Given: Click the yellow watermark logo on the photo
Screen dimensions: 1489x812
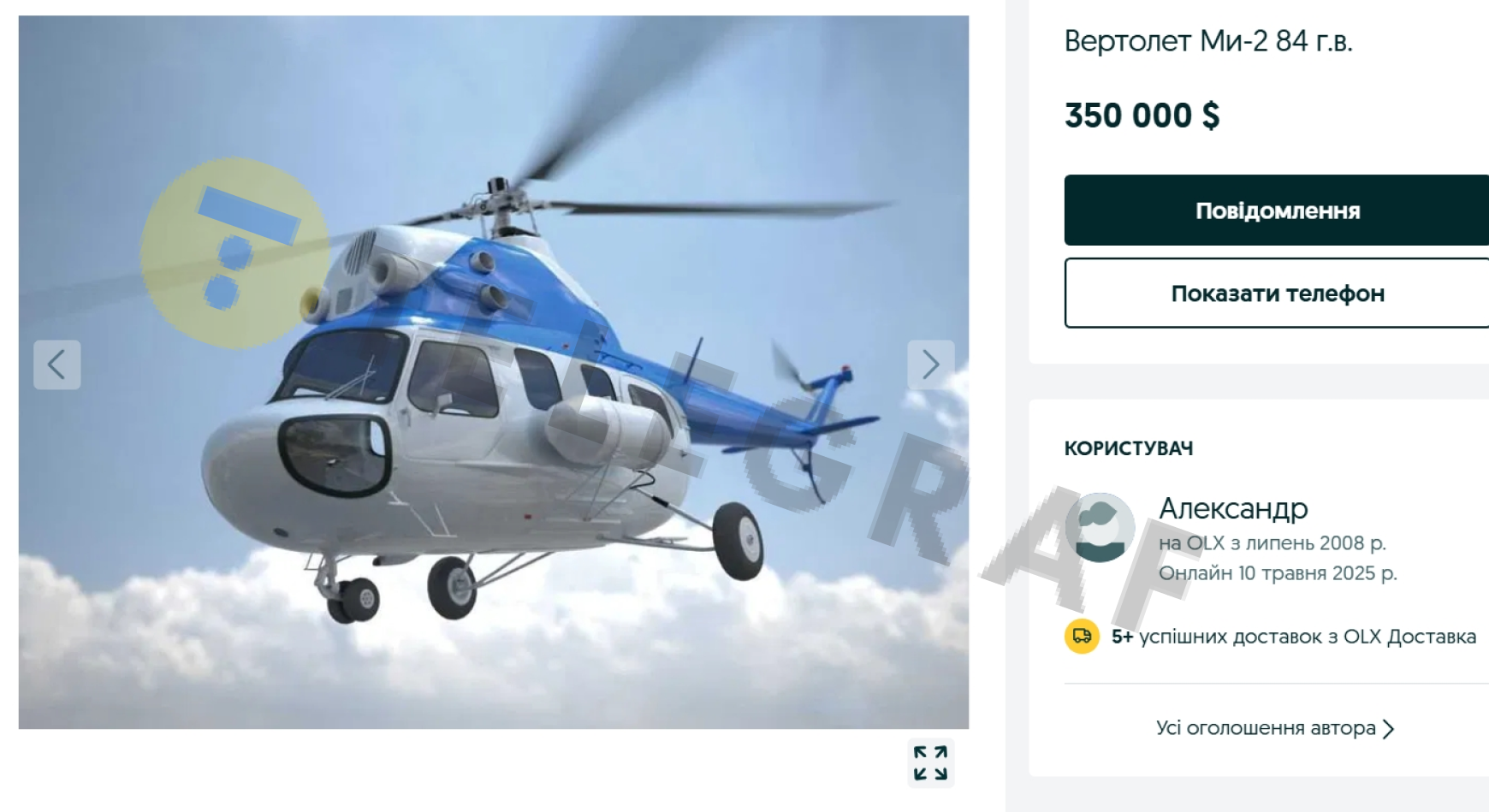Looking at the screenshot, I should pyautogui.click(x=234, y=252).
